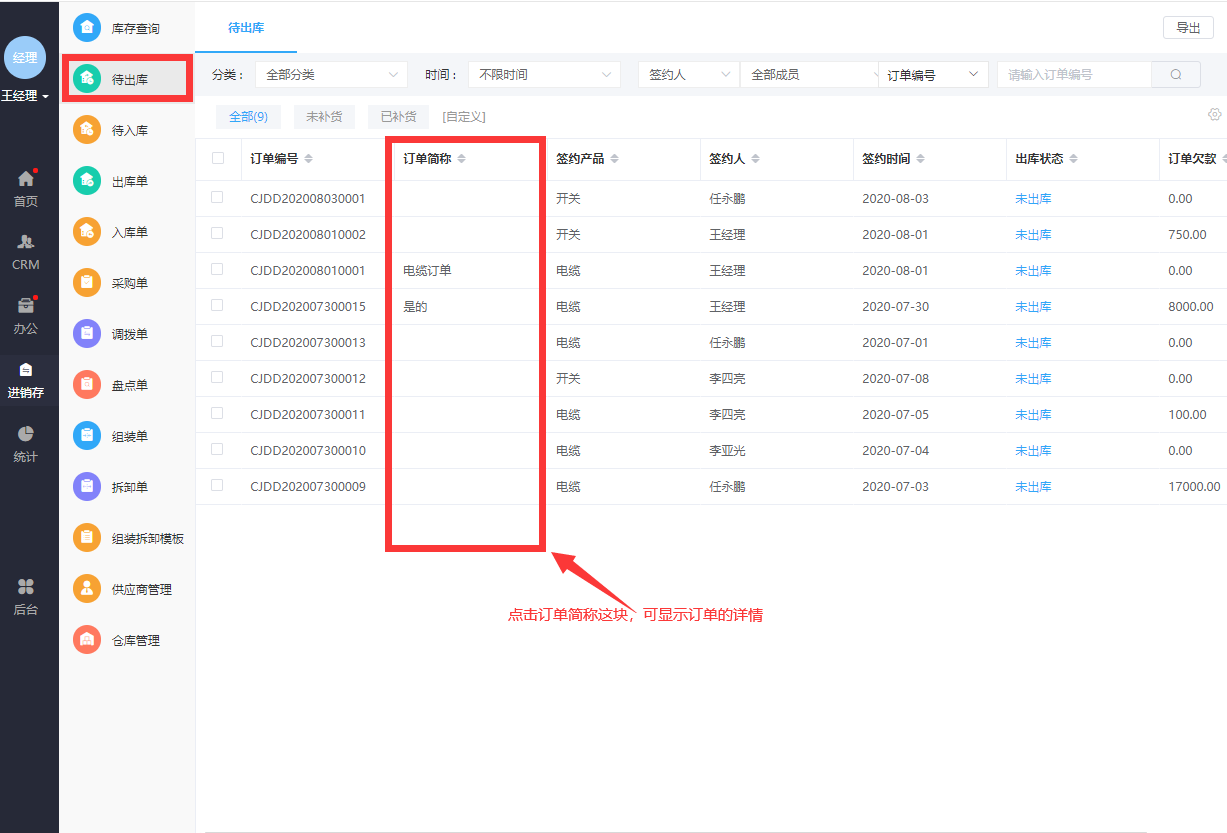This screenshot has width=1227, height=833.
Task: Select the 入库单 icon
Action: [x=87, y=232]
